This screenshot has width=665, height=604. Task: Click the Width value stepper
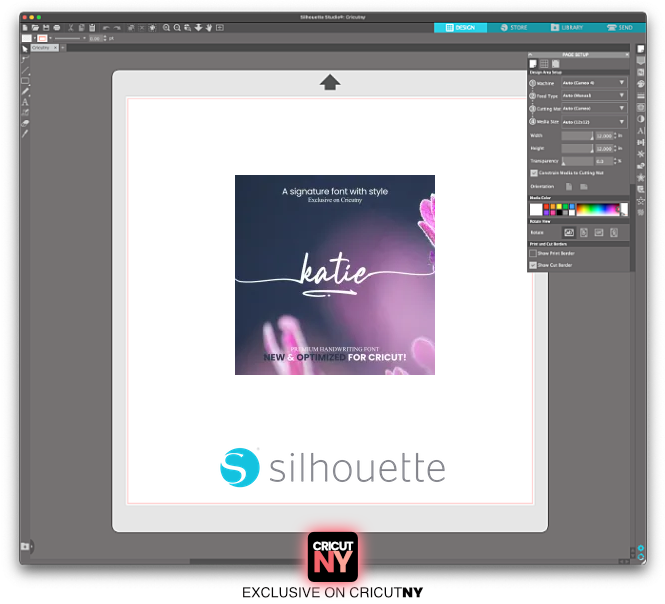click(x=615, y=136)
